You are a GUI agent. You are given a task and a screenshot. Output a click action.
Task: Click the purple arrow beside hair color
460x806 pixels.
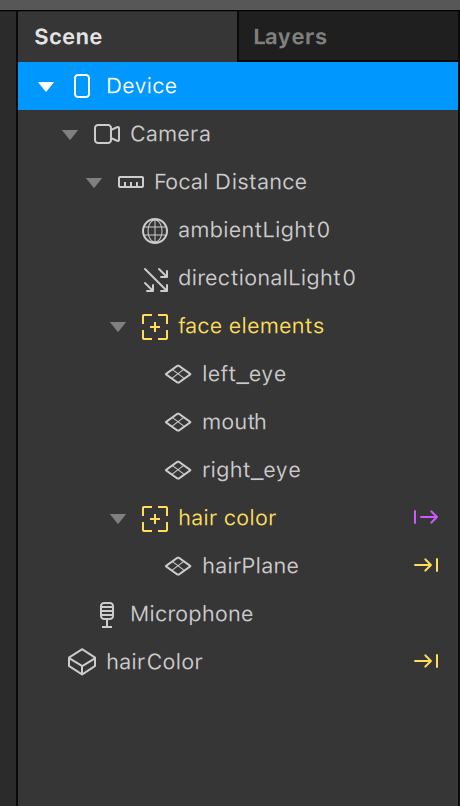[x=426, y=517]
